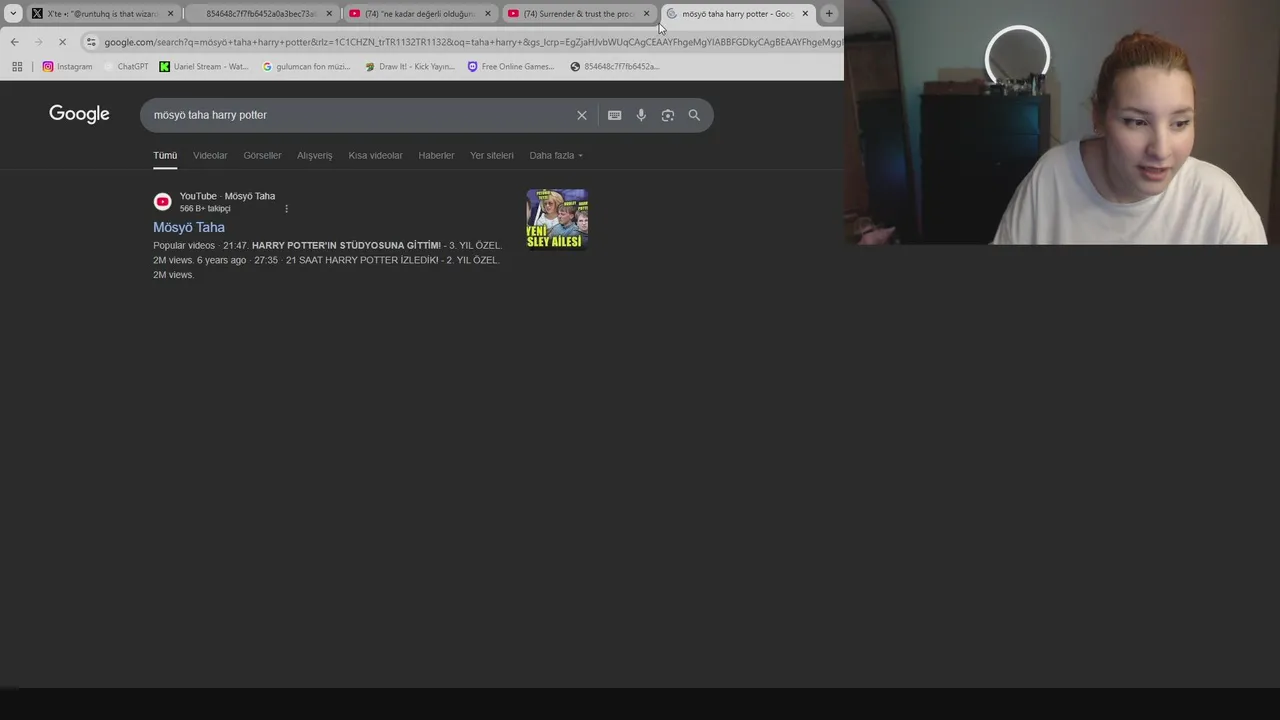Screen dimensions: 1280x720
Task: Open the 'Draw It! - Kick Yayın...' bookmark
Action: coord(409,67)
